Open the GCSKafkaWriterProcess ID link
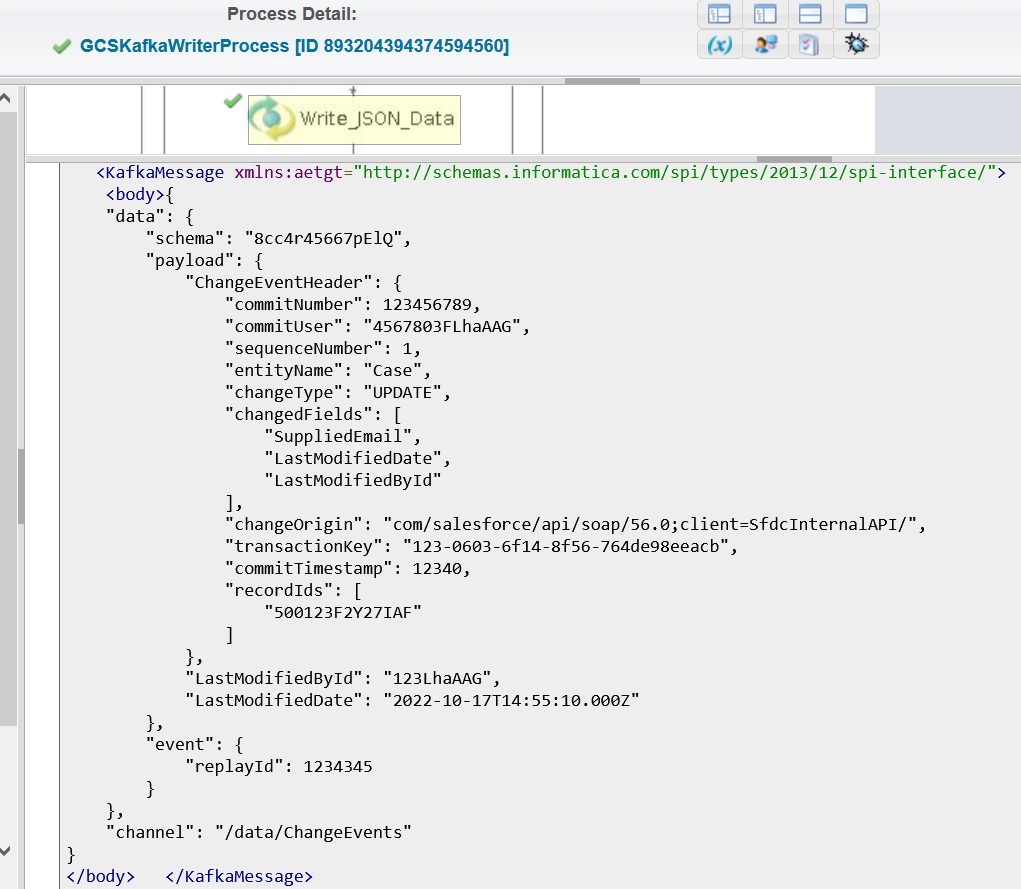This screenshot has width=1021, height=889. tap(294, 46)
